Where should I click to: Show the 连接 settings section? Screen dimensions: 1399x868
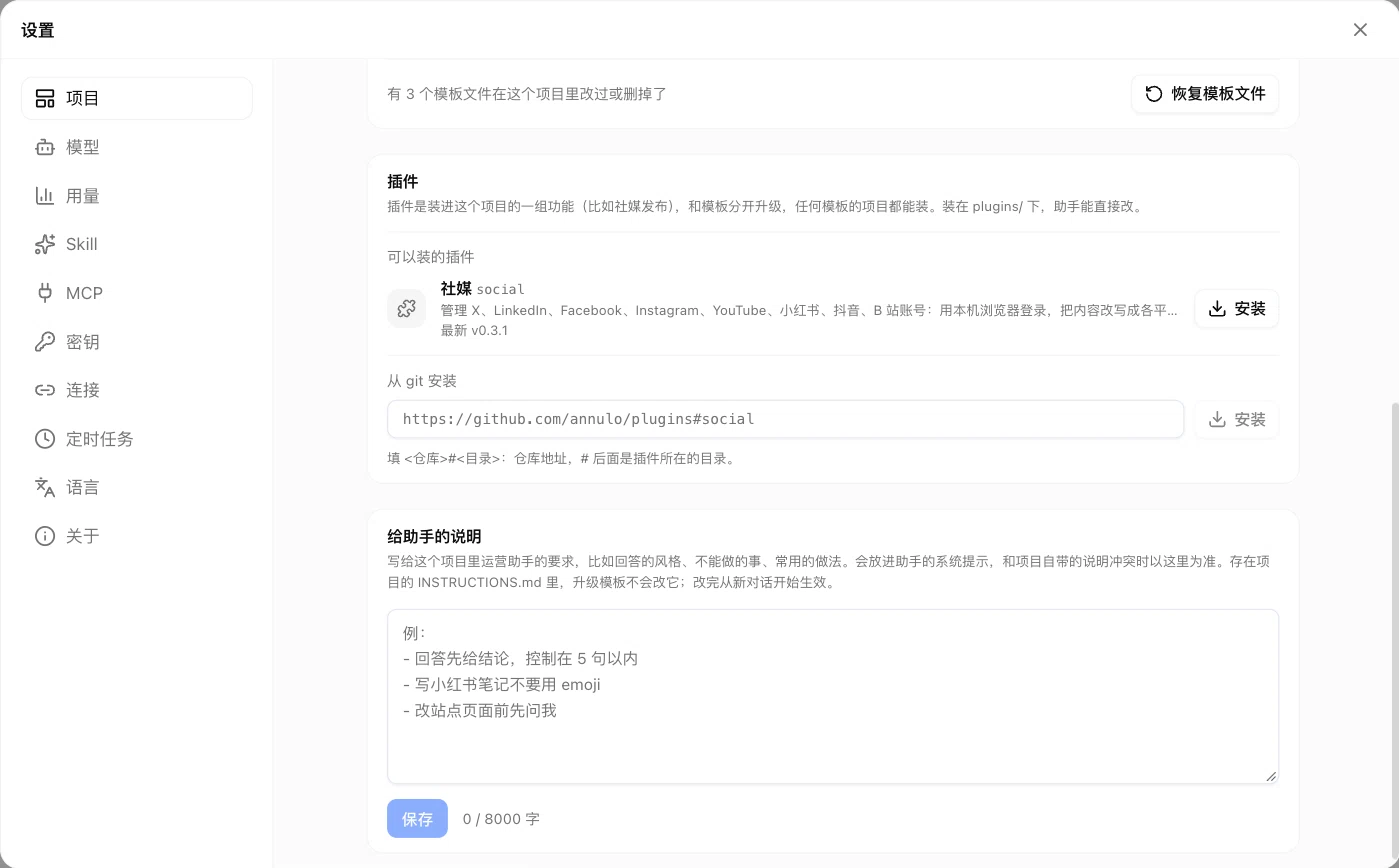click(x=137, y=390)
